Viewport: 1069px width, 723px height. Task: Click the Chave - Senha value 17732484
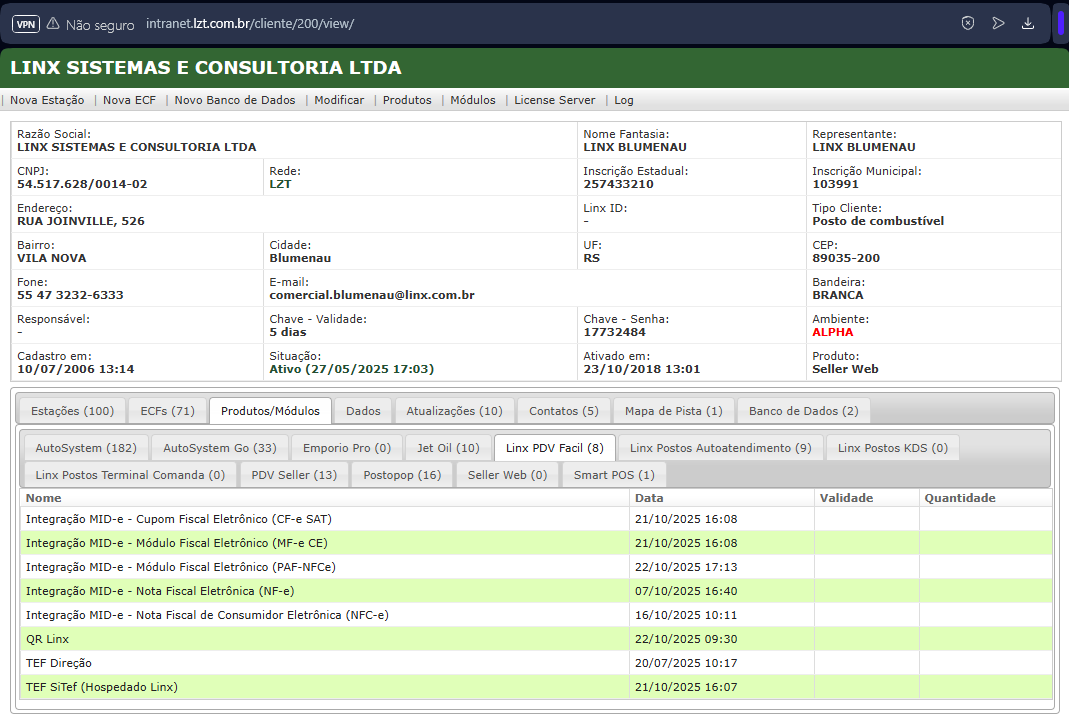coord(614,332)
